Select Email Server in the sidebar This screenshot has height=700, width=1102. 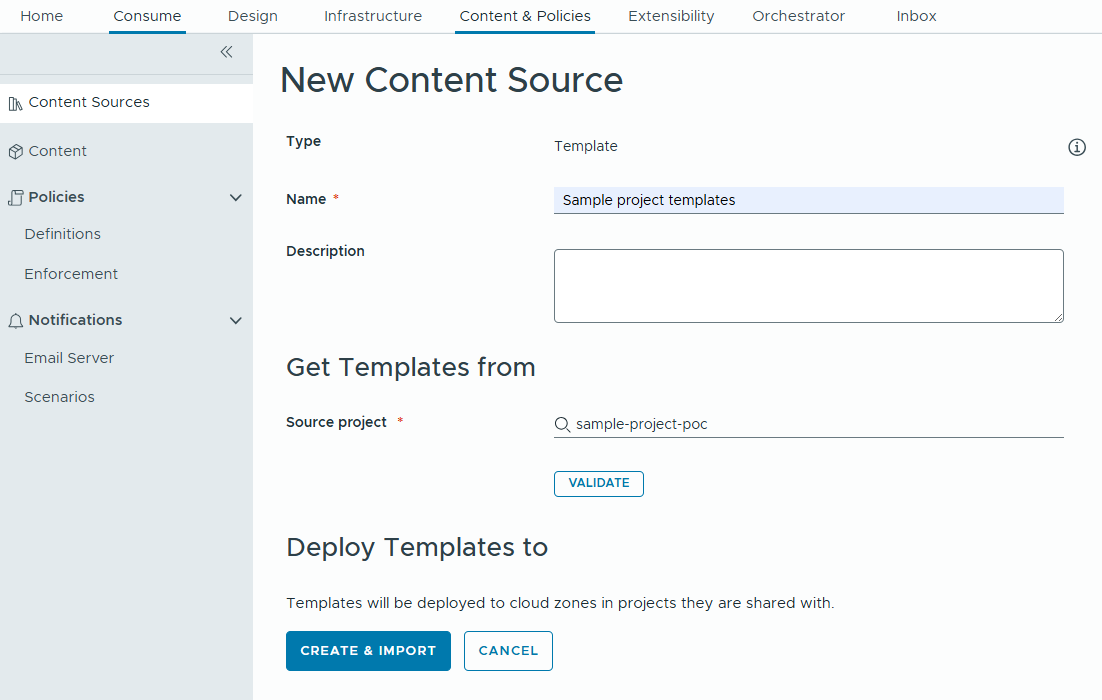69,358
